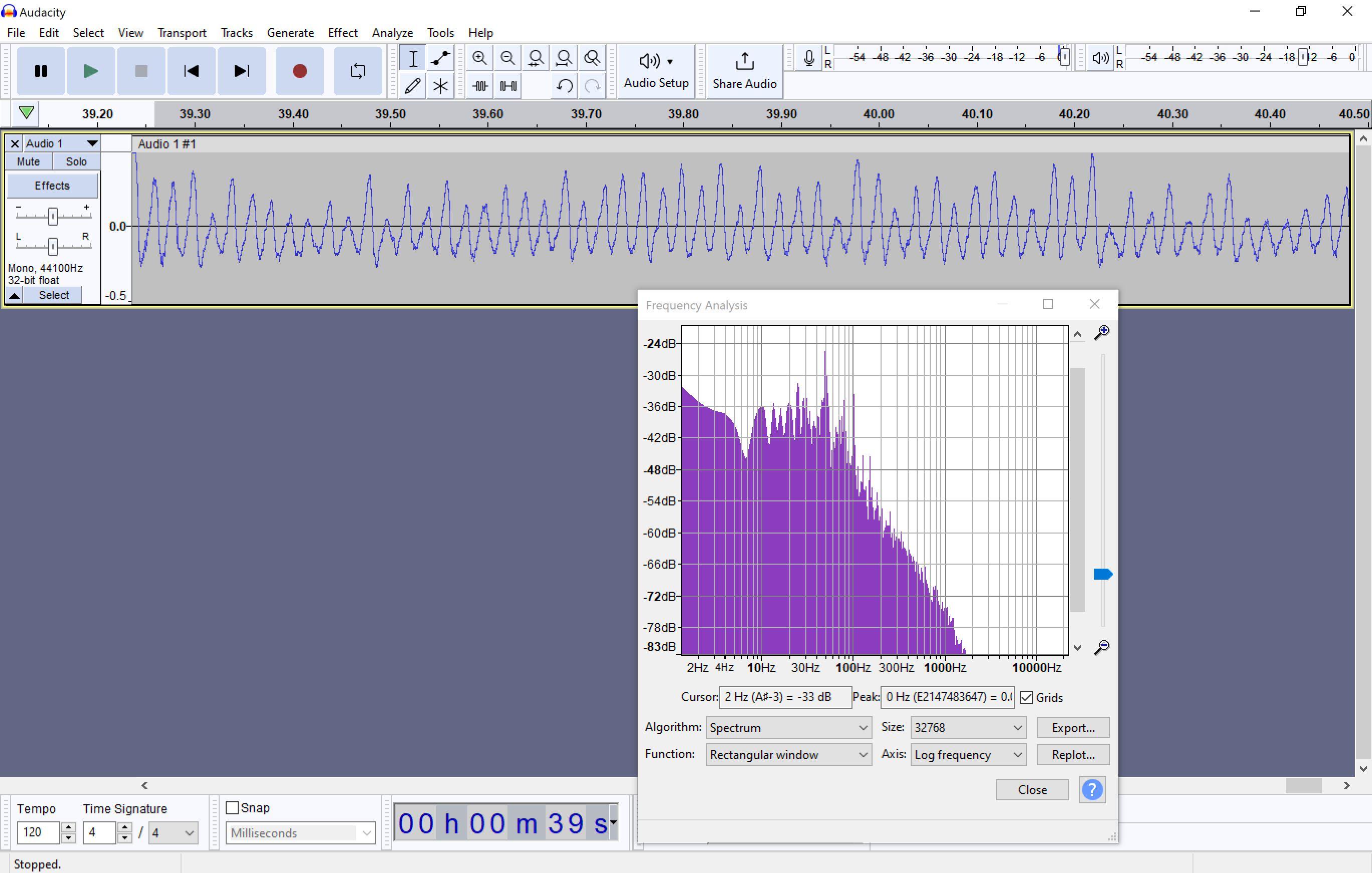
Task: Skip to start of project
Action: click(x=192, y=71)
